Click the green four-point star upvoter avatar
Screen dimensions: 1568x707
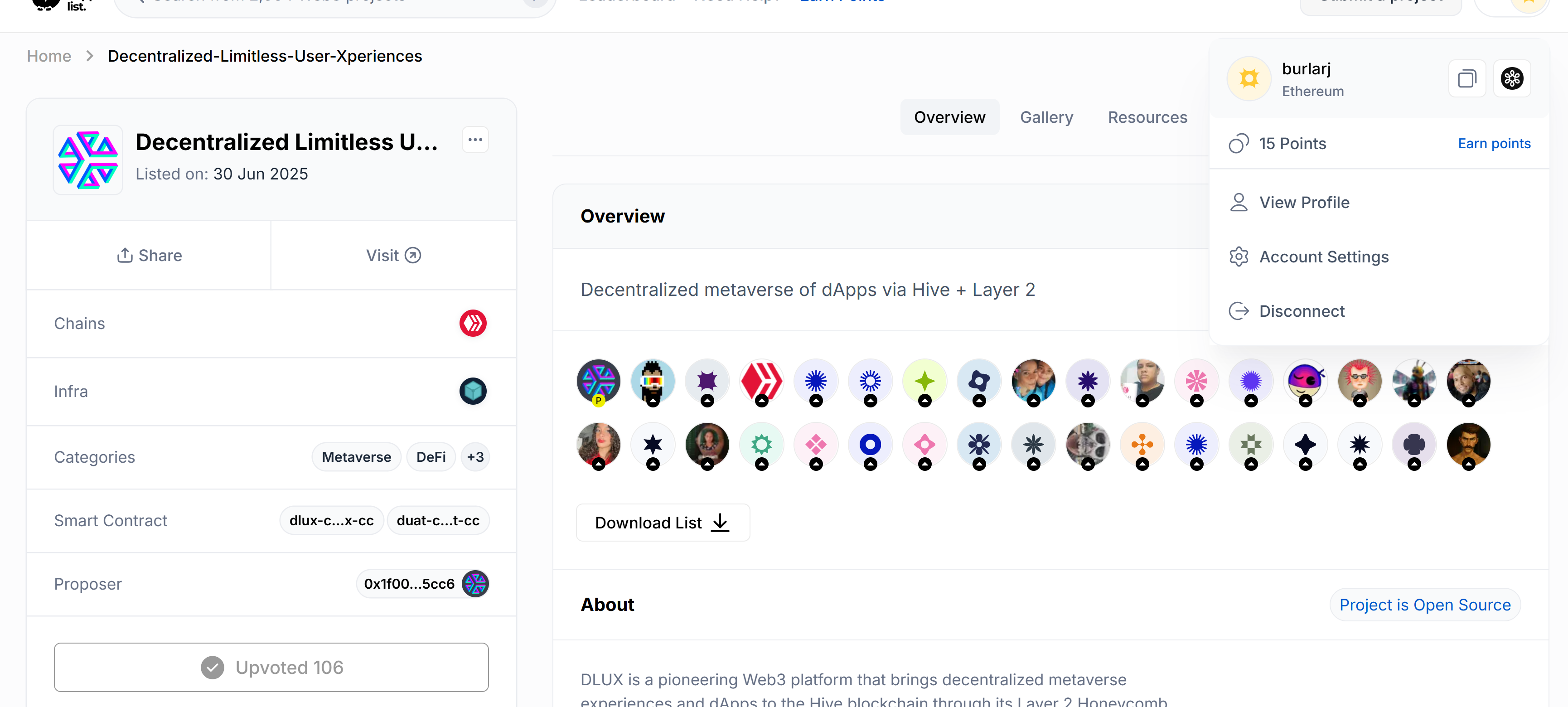point(924,382)
